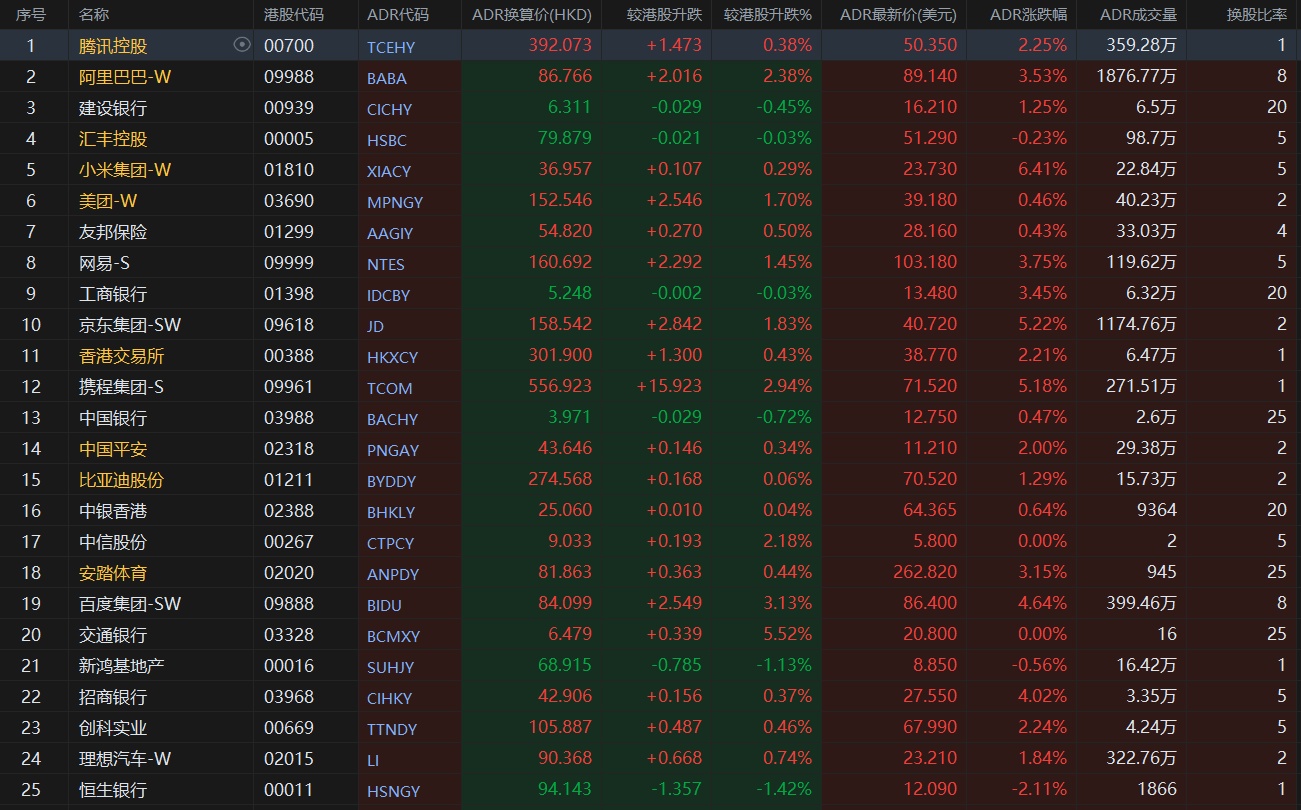
Task: Open 小米集团-W stock entry
Action: coord(125,170)
